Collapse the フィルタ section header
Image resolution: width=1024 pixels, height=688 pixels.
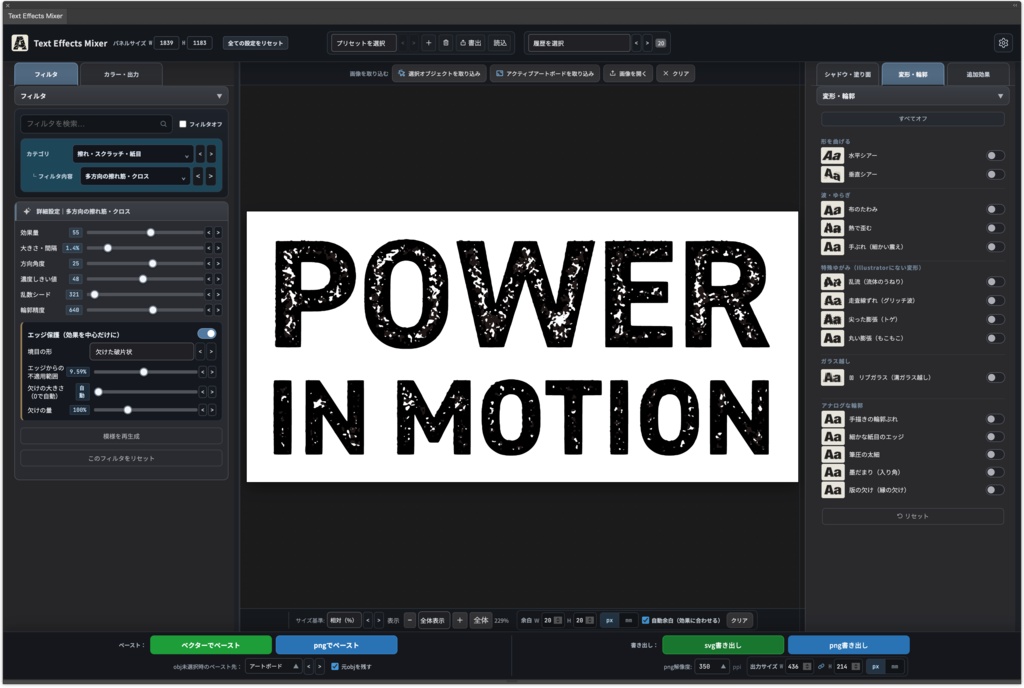(x=121, y=96)
